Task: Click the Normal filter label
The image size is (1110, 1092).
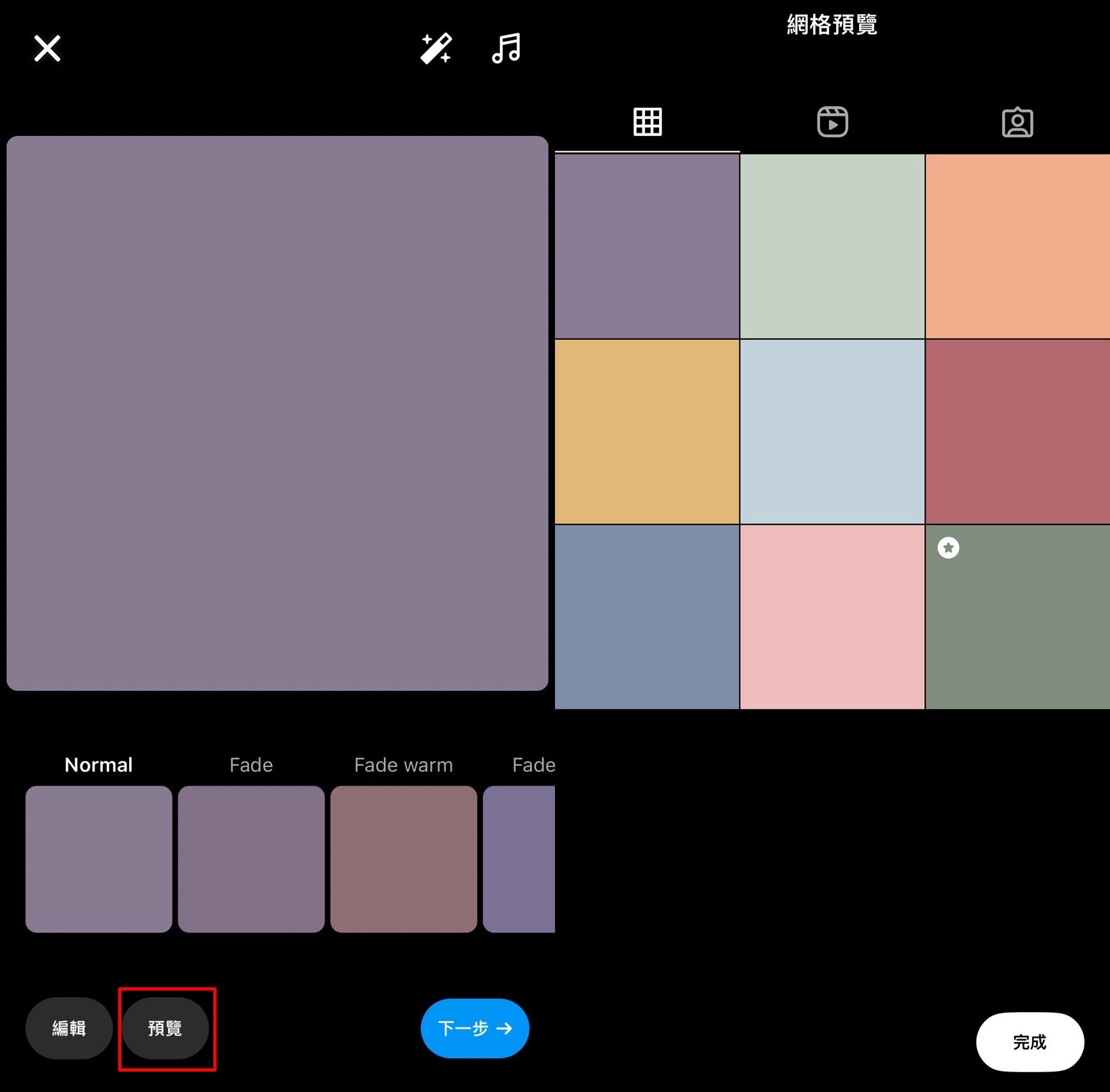Action: [x=98, y=764]
